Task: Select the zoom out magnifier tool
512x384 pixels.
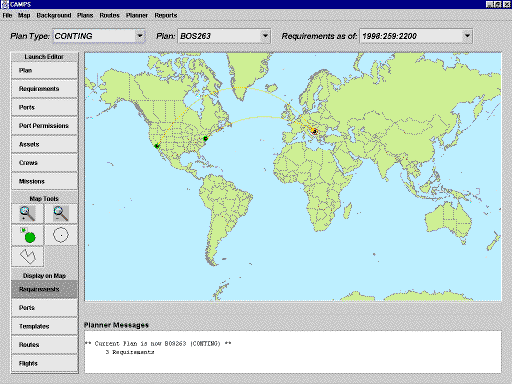Action: pyautogui.click(x=61, y=214)
